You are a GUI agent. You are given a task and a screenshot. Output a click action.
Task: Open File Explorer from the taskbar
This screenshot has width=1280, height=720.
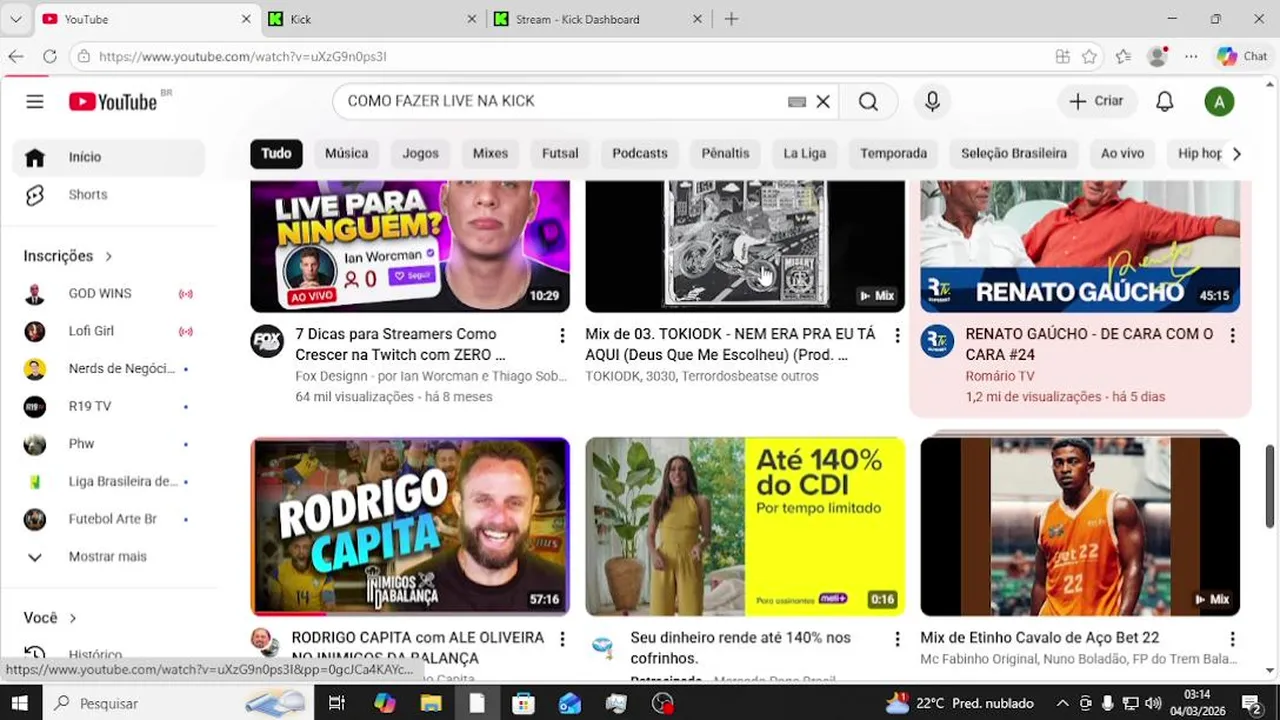click(431, 703)
